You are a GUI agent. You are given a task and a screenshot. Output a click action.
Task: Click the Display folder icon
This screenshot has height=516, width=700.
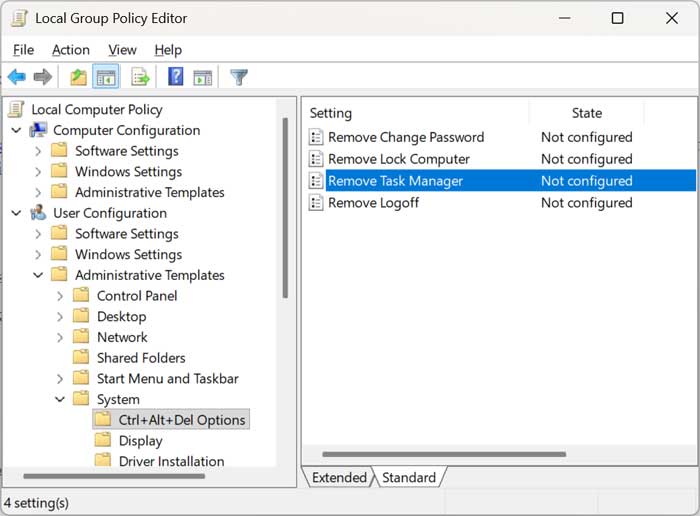coord(103,440)
